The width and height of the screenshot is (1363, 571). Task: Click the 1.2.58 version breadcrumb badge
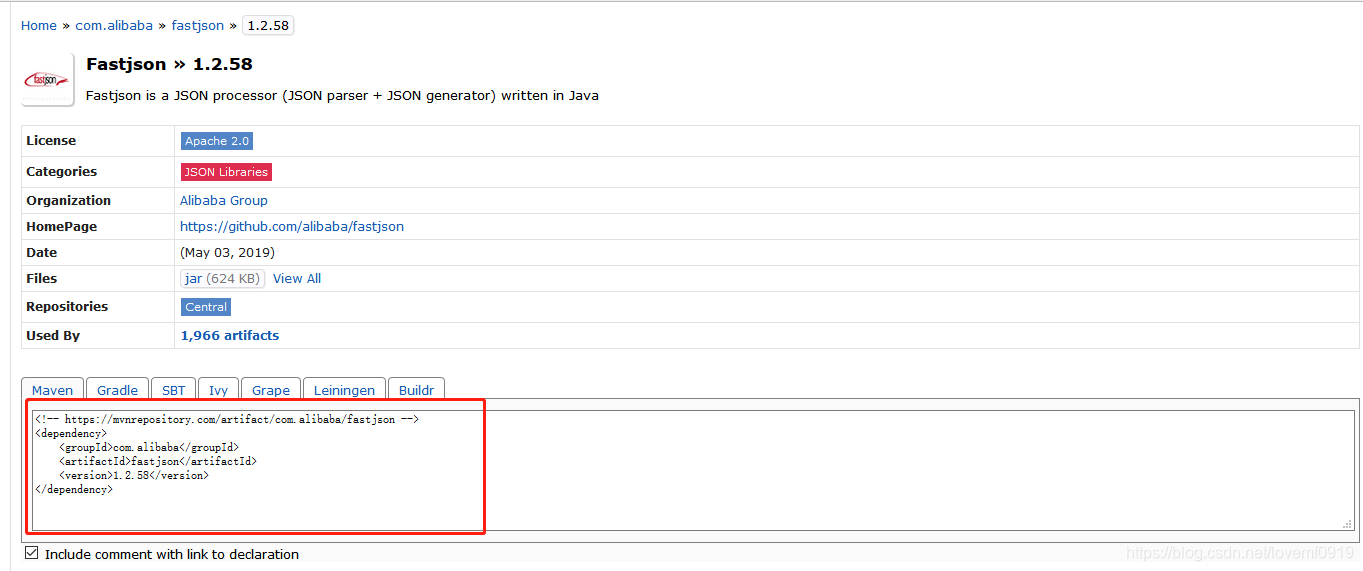click(x=268, y=25)
